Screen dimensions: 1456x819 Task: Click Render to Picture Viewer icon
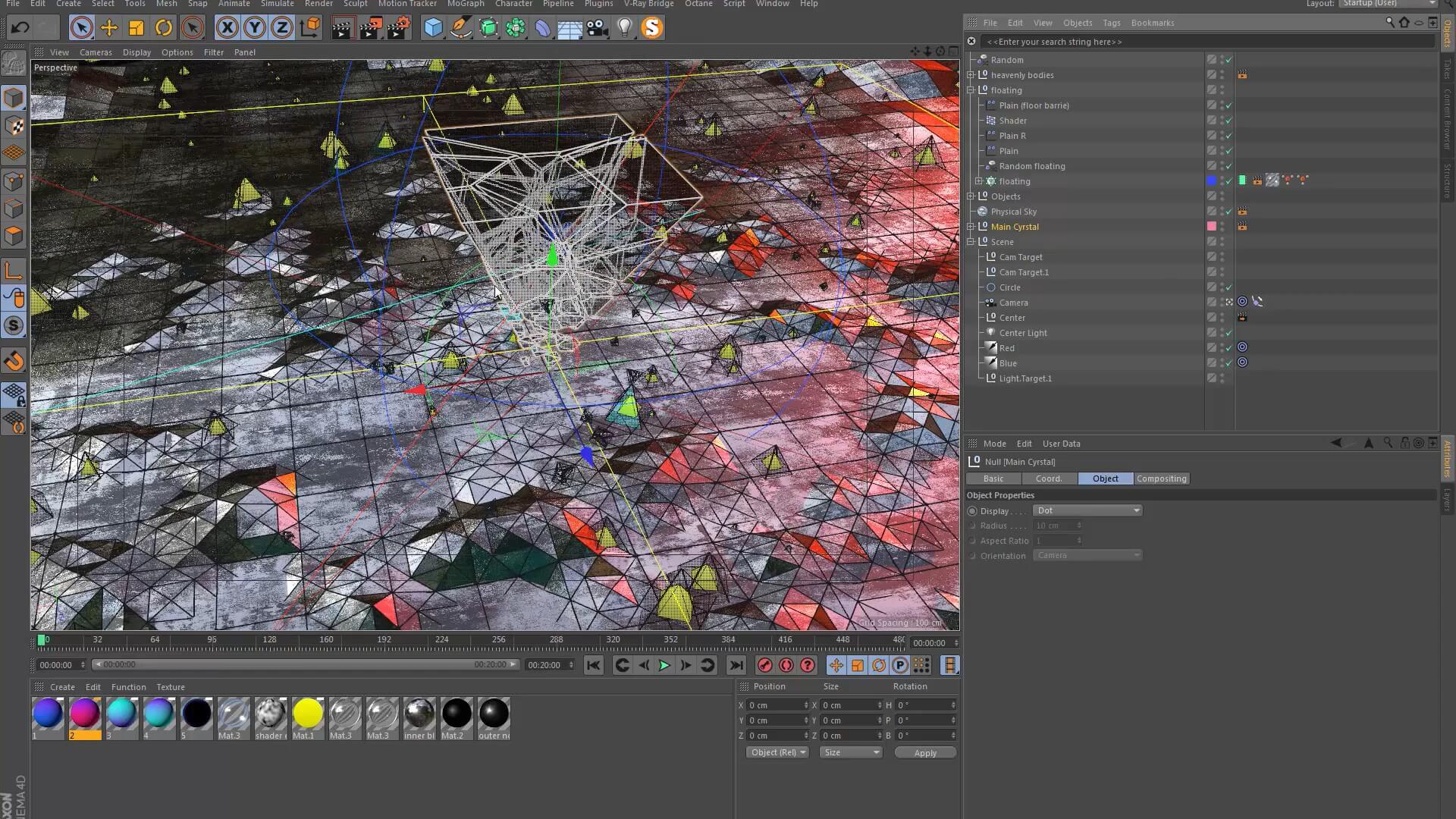370,28
